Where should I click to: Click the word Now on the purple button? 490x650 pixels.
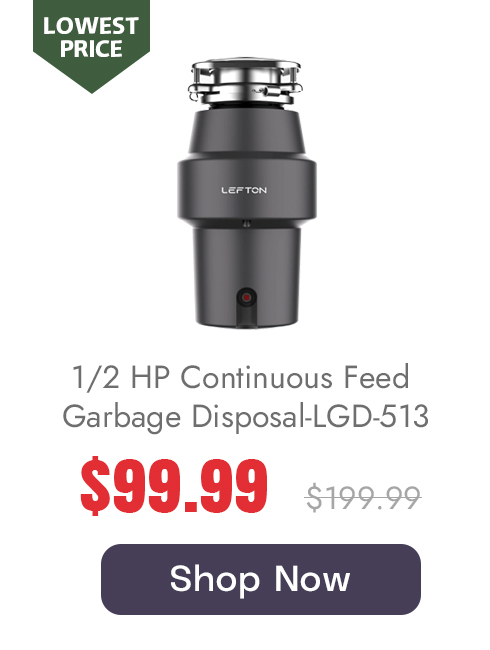312,579
